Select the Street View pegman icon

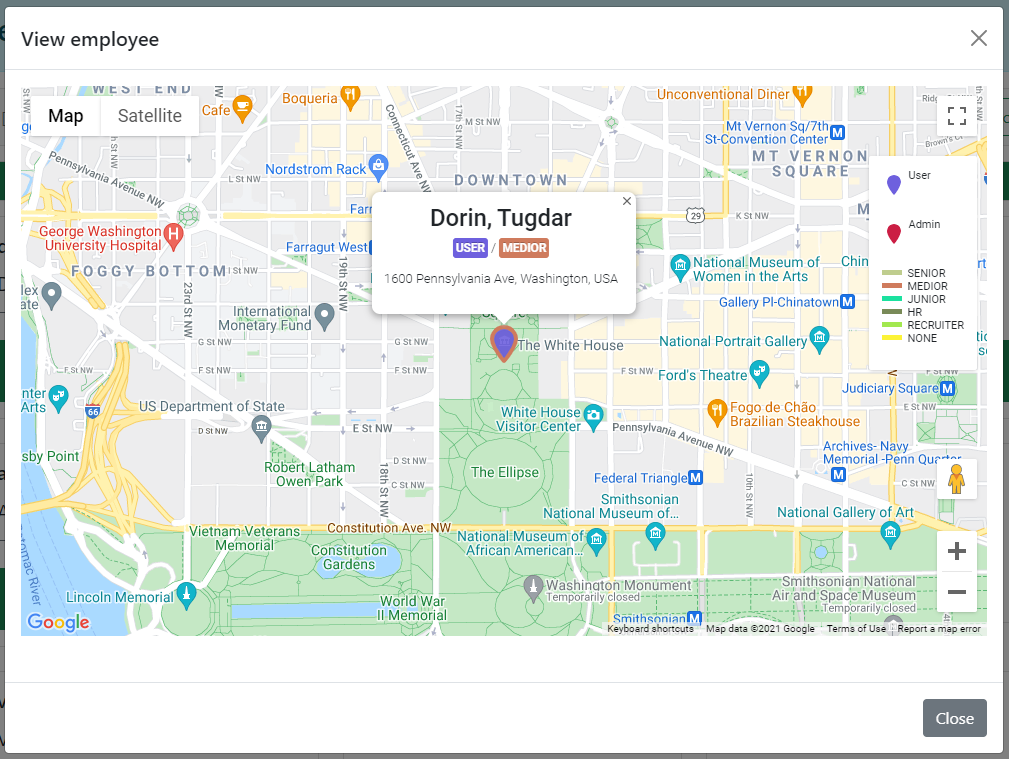[956, 479]
